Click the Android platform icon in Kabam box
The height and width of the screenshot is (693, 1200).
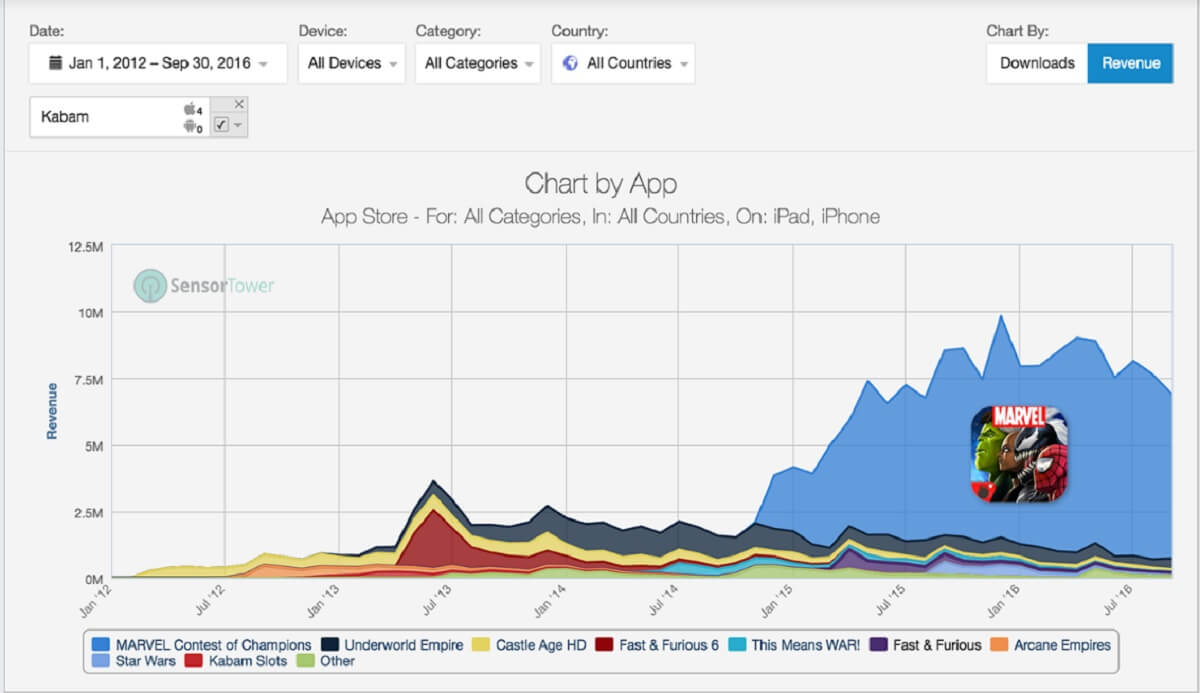pyautogui.click(x=190, y=126)
